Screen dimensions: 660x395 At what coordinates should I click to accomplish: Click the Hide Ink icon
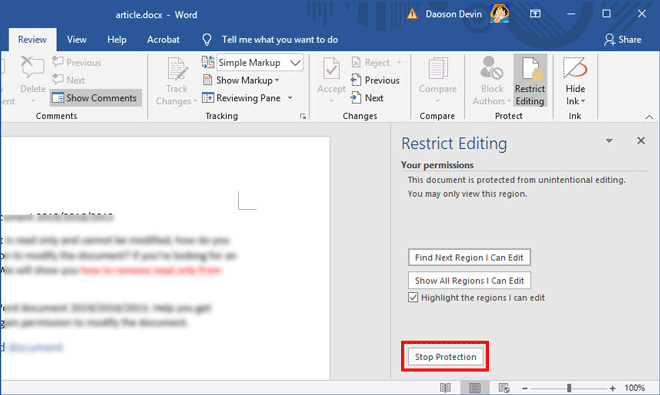point(575,68)
